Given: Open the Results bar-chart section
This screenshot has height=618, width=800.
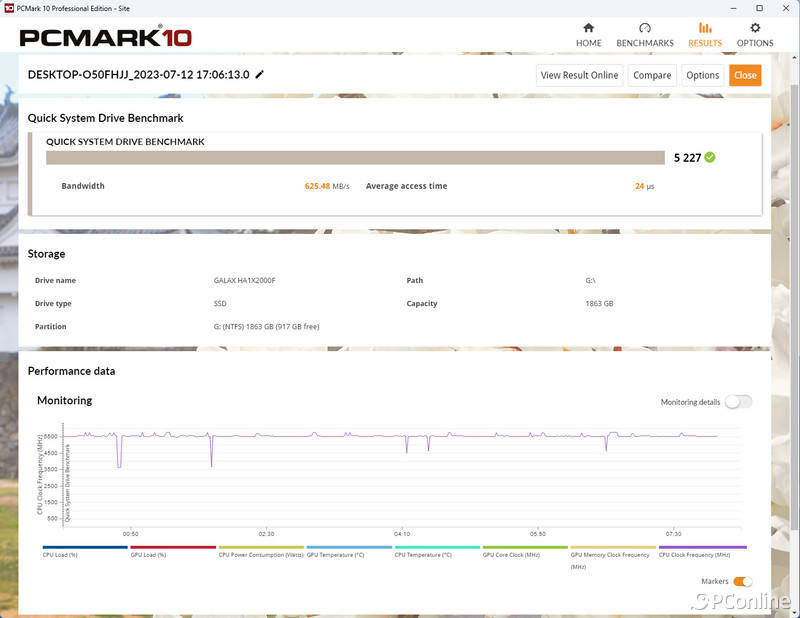Looking at the screenshot, I should [x=704, y=34].
